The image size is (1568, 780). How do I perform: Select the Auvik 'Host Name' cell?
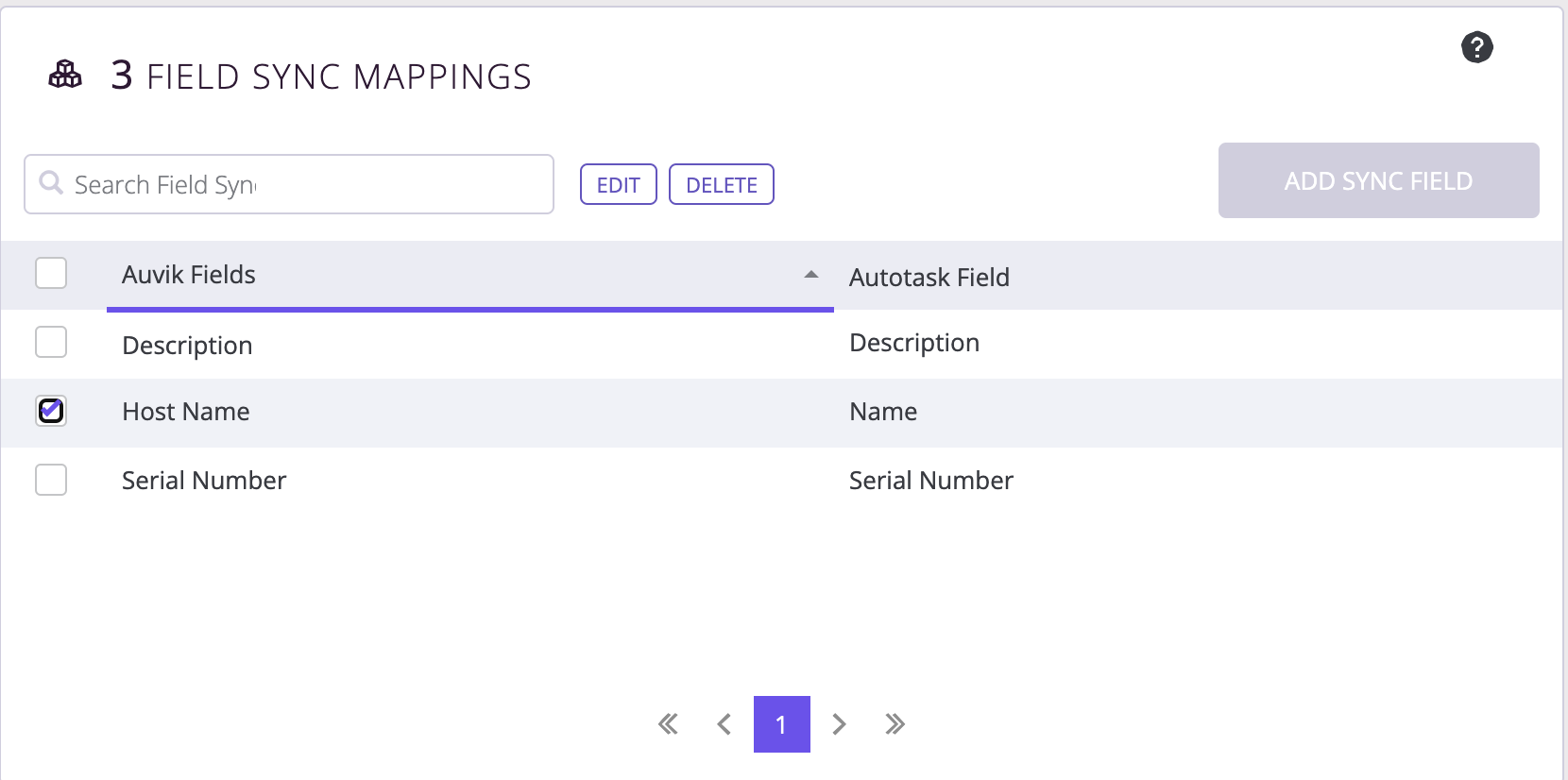pyautogui.click(x=186, y=412)
